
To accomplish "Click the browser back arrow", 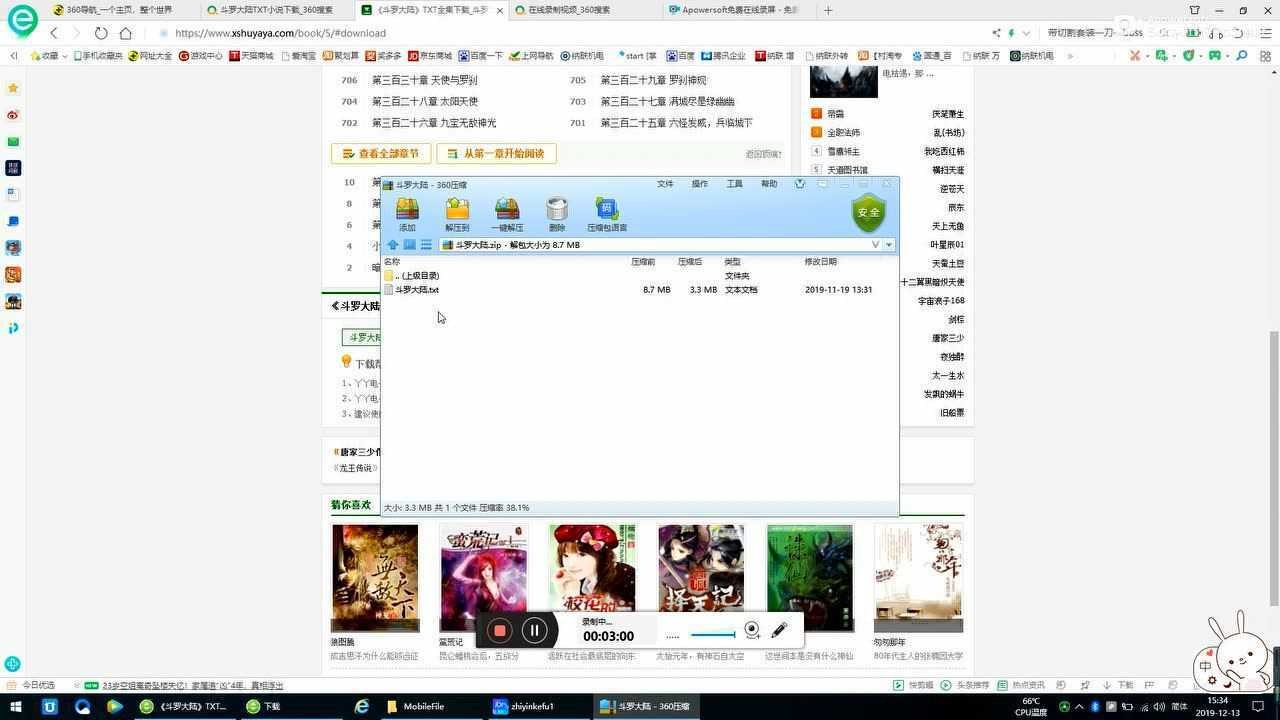I will pyautogui.click(x=54, y=33).
